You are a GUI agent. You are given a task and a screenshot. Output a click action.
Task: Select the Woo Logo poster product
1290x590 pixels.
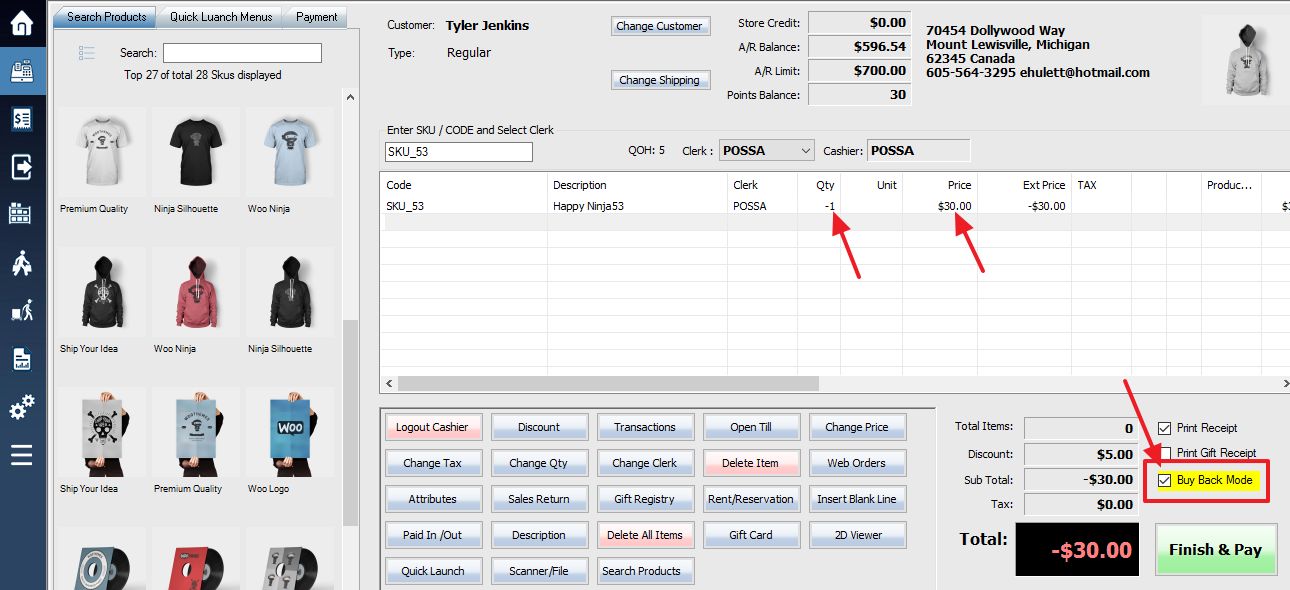289,433
